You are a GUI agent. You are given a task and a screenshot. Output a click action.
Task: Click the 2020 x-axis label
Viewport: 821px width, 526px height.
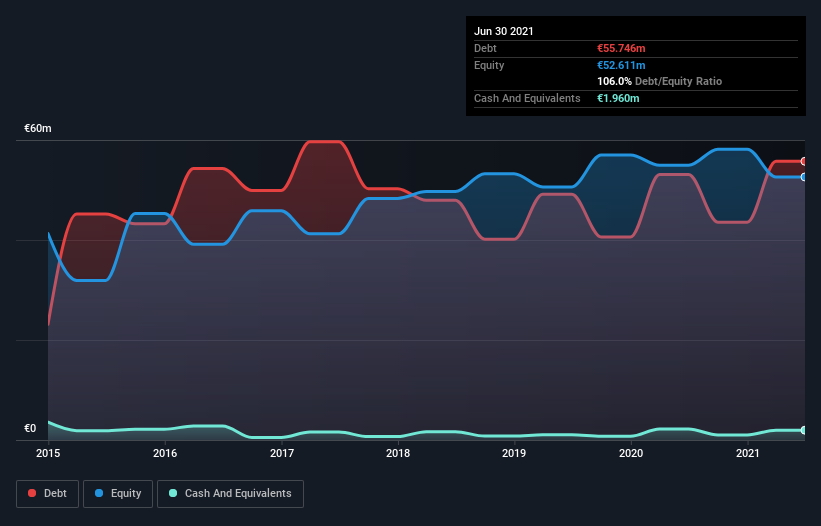631,453
